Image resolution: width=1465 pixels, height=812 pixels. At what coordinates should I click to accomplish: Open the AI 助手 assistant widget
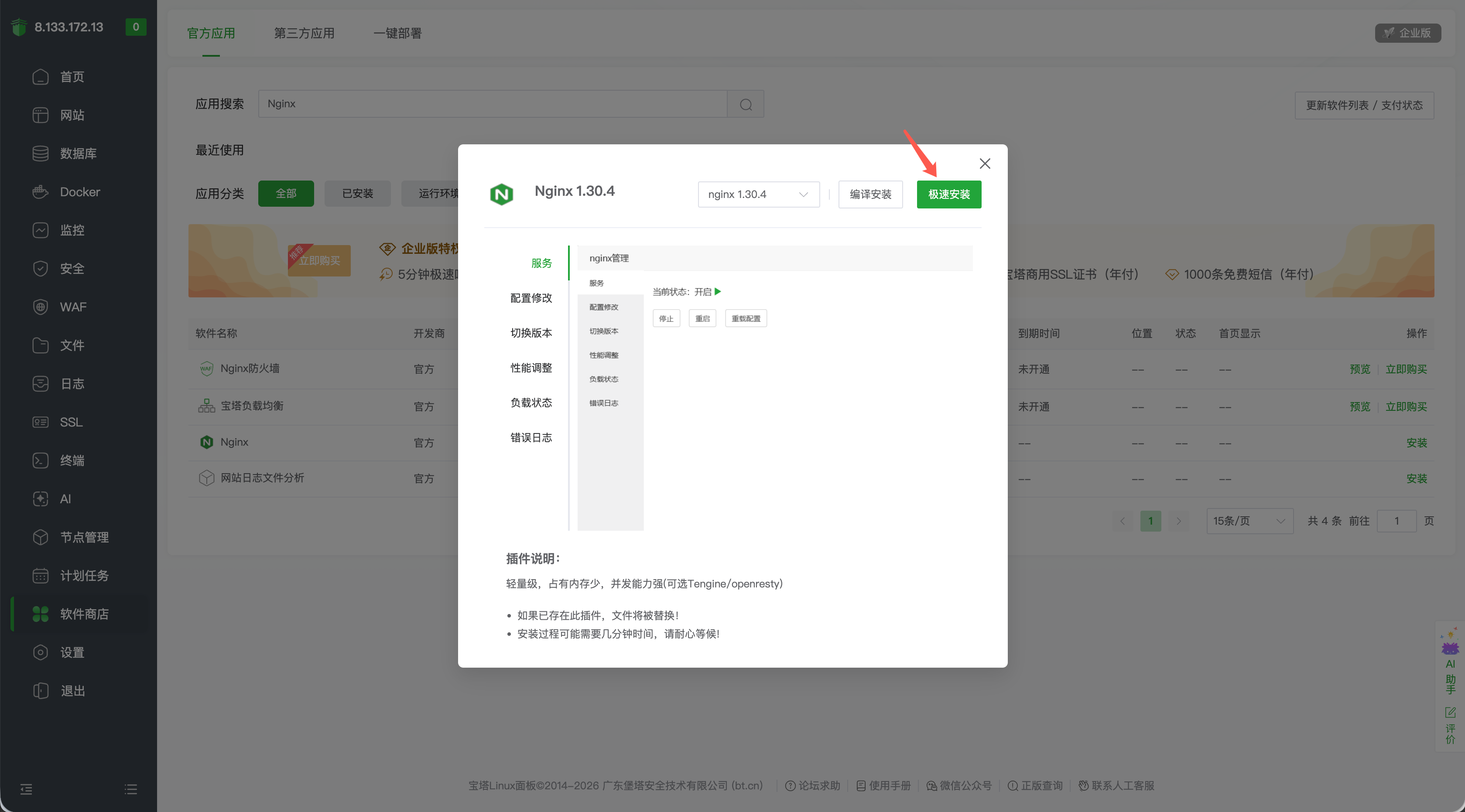1450,661
